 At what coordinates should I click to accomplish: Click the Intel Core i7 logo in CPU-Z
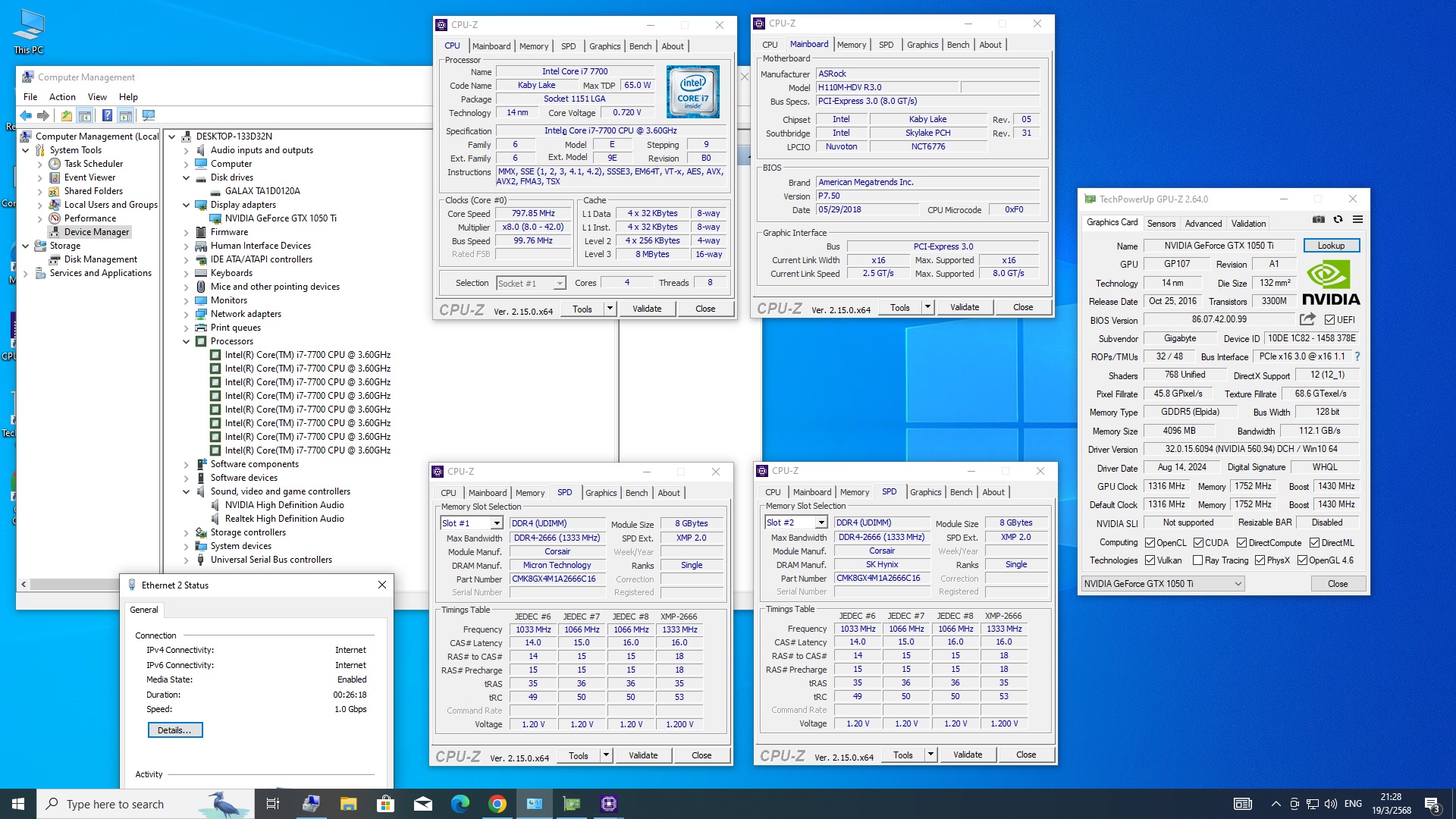pos(692,92)
